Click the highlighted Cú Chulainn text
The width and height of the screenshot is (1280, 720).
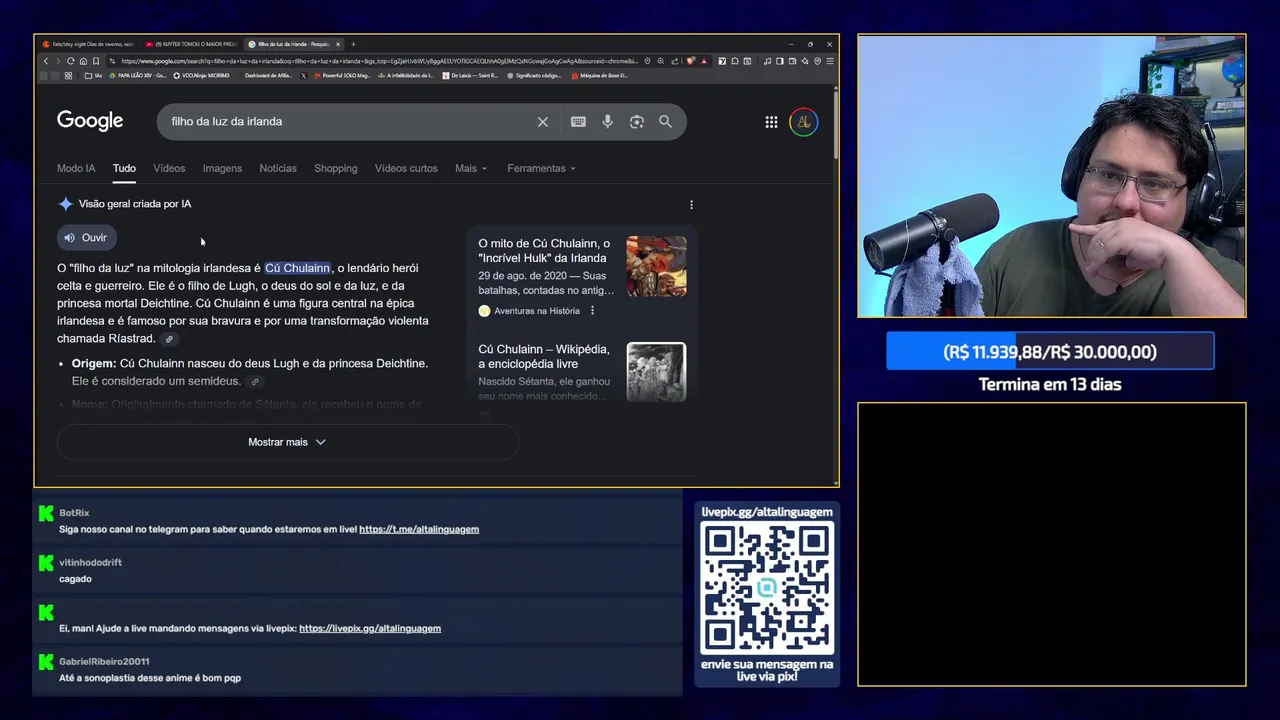[297, 268]
